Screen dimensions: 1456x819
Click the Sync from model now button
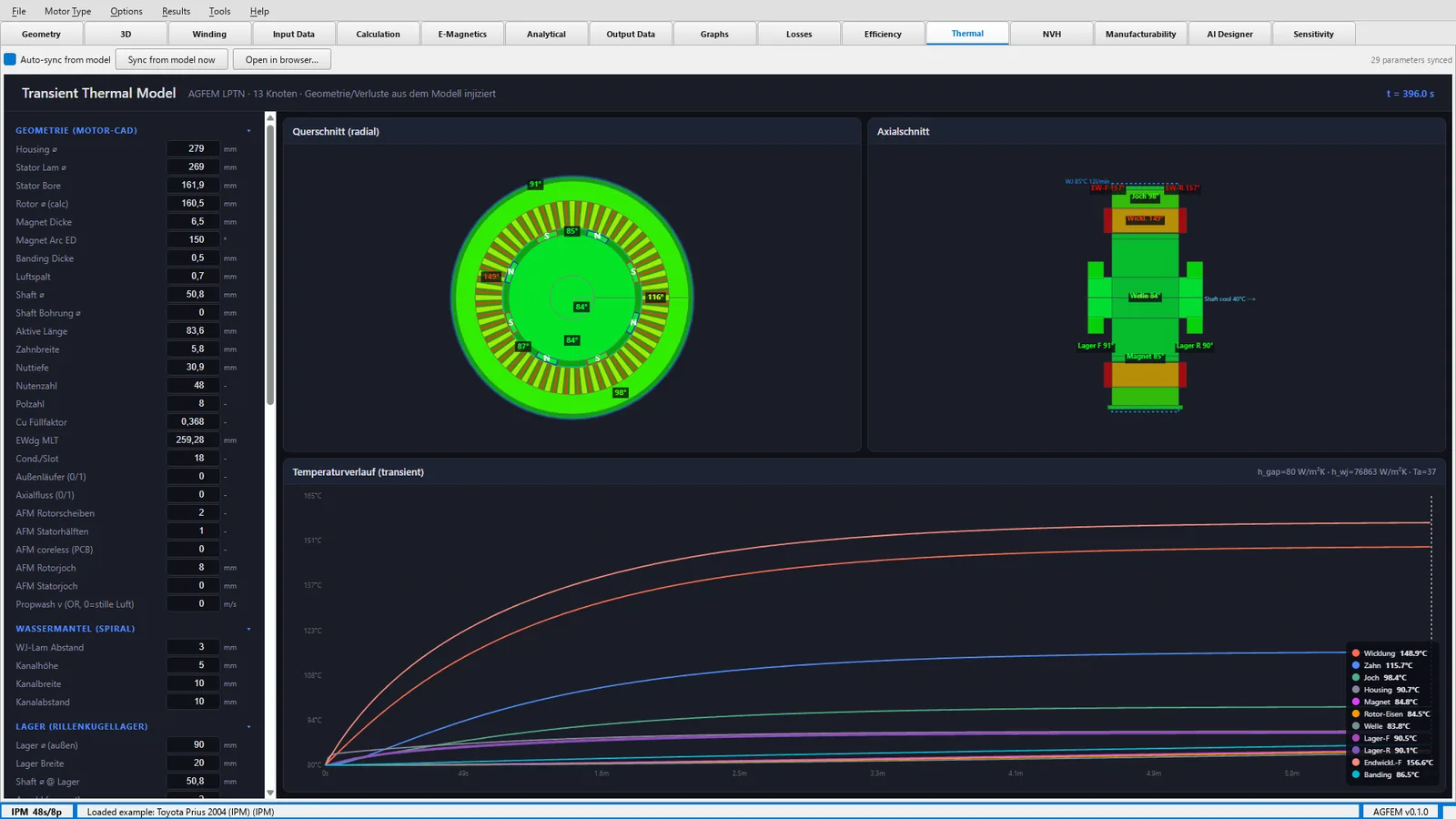point(172,60)
